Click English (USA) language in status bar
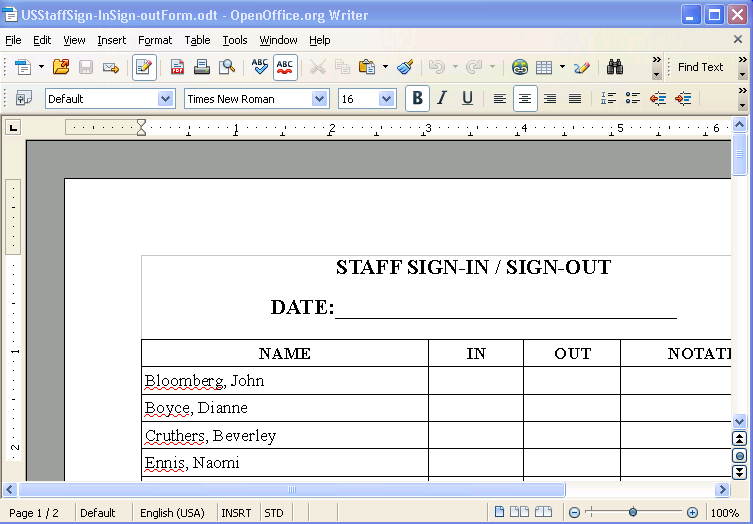This screenshot has height=524, width=753. (x=172, y=513)
